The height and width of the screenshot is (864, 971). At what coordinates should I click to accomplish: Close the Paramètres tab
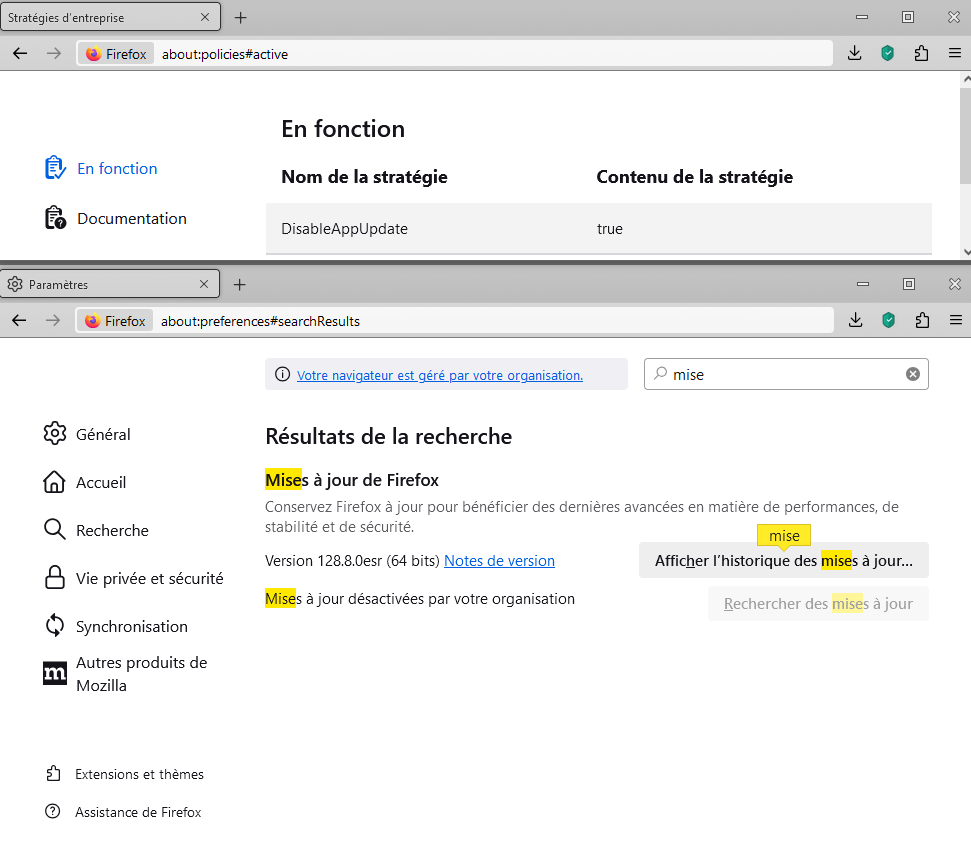click(204, 284)
